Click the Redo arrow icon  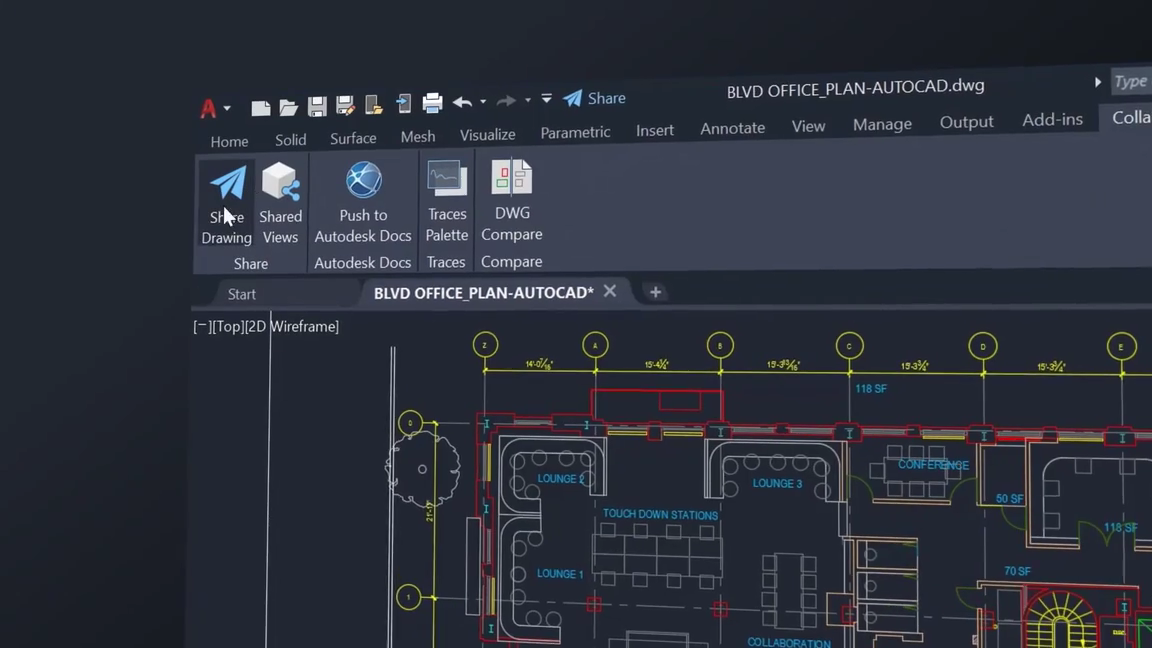coord(506,101)
